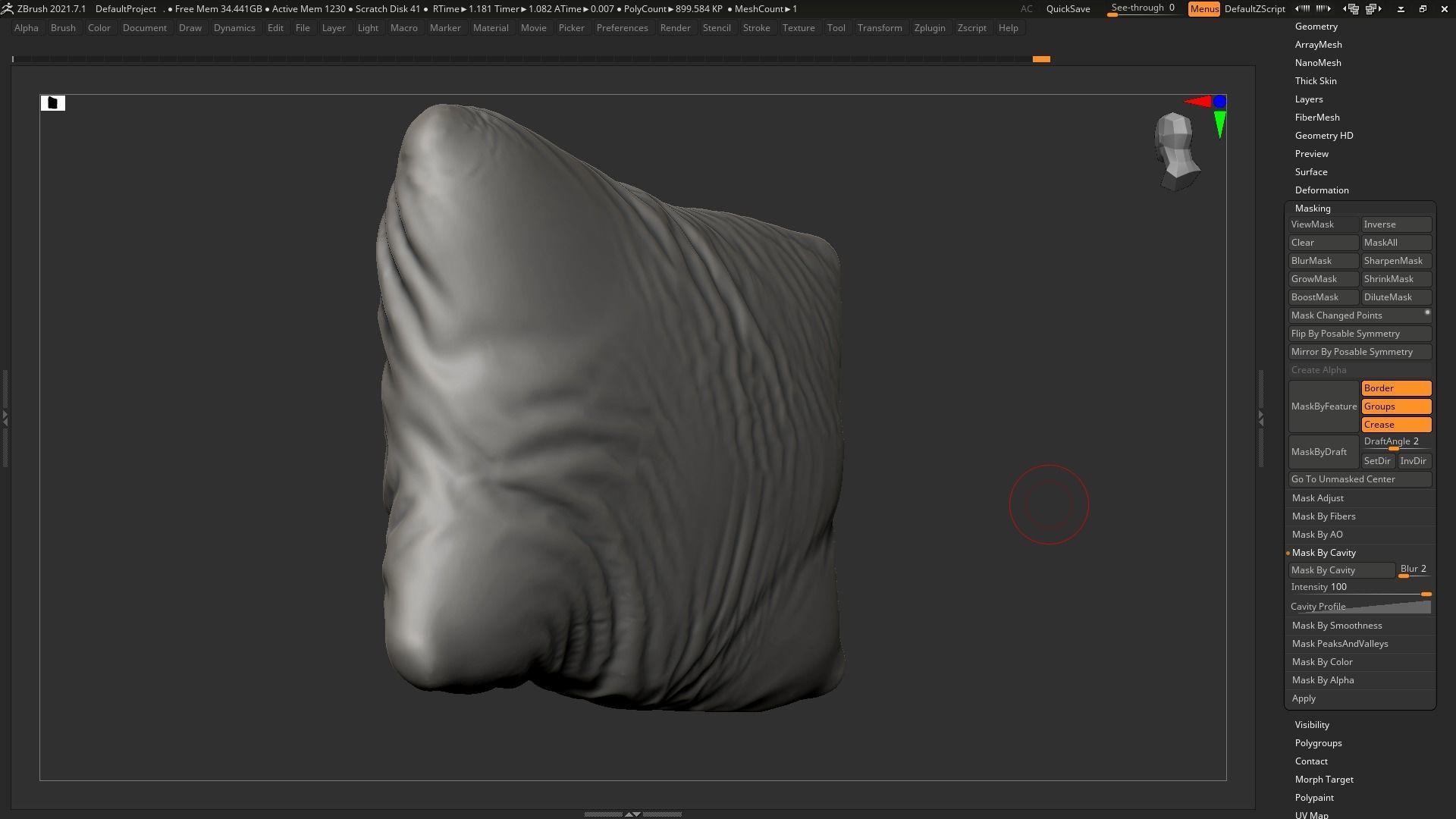Open the Zplugin menu
1456x819 pixels.
click(930, 28)
